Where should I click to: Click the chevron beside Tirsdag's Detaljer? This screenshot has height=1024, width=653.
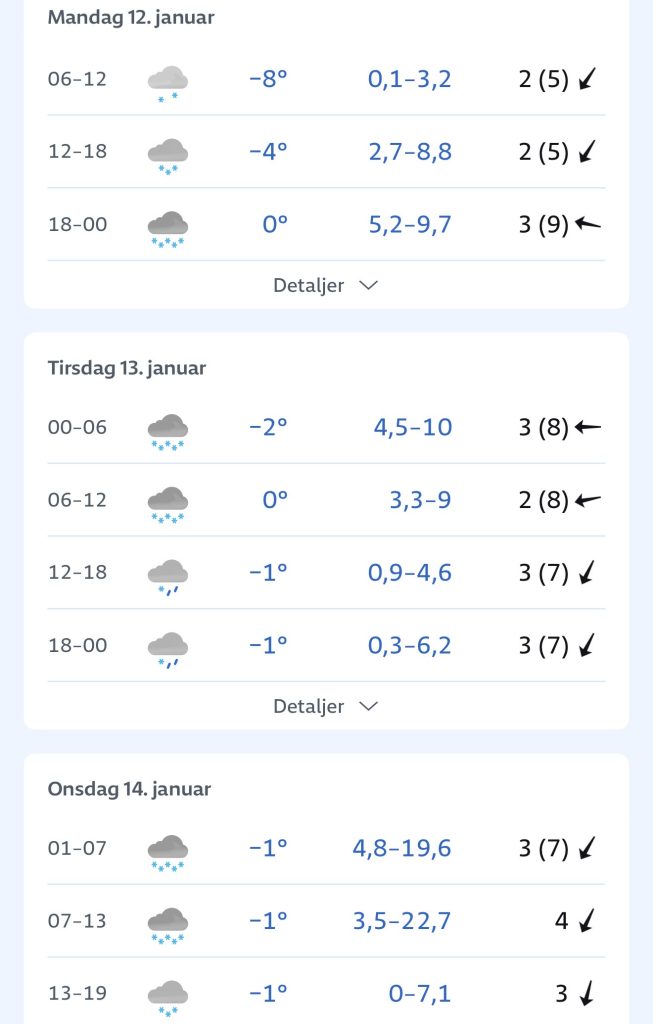[368, 707]
